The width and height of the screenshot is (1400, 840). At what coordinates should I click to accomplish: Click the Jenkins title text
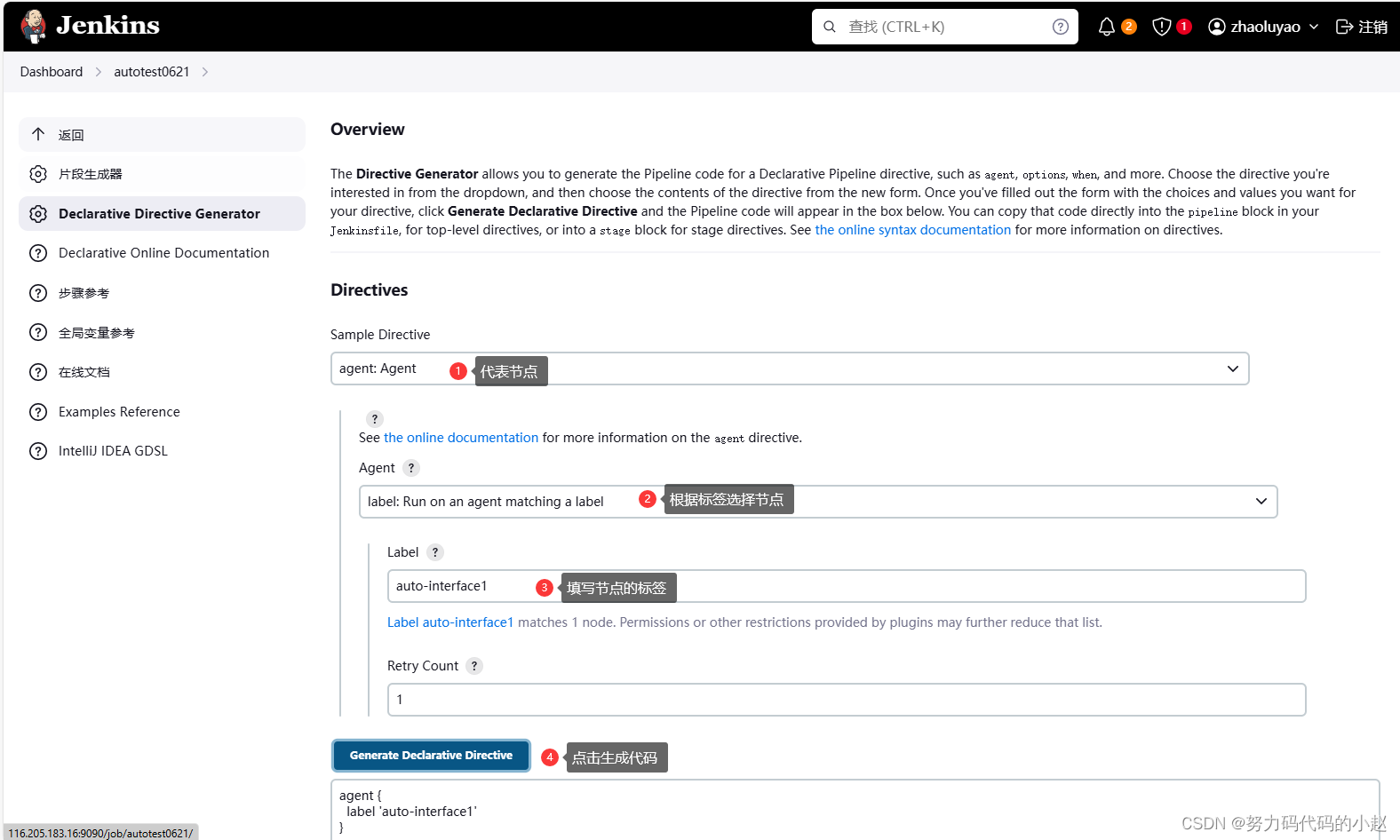(107, 26)
